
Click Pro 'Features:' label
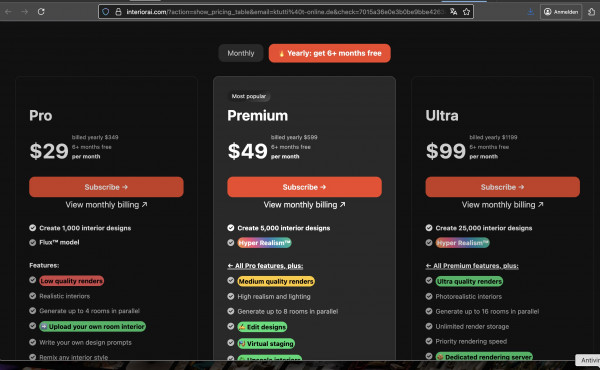point(44,265)
